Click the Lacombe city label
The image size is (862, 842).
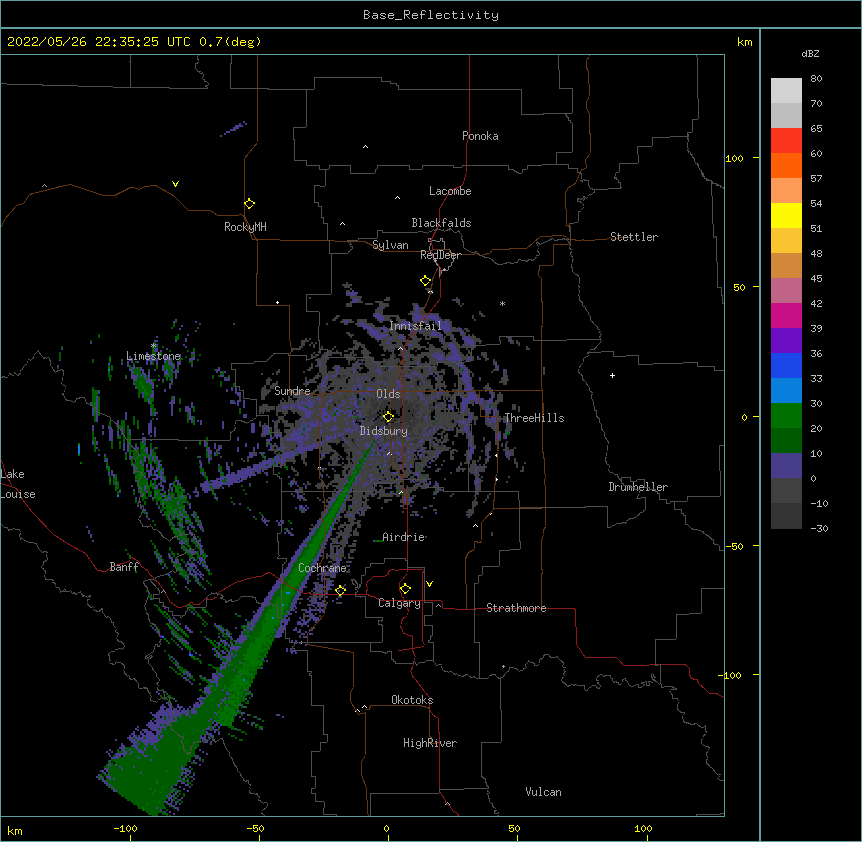(450, 191)
